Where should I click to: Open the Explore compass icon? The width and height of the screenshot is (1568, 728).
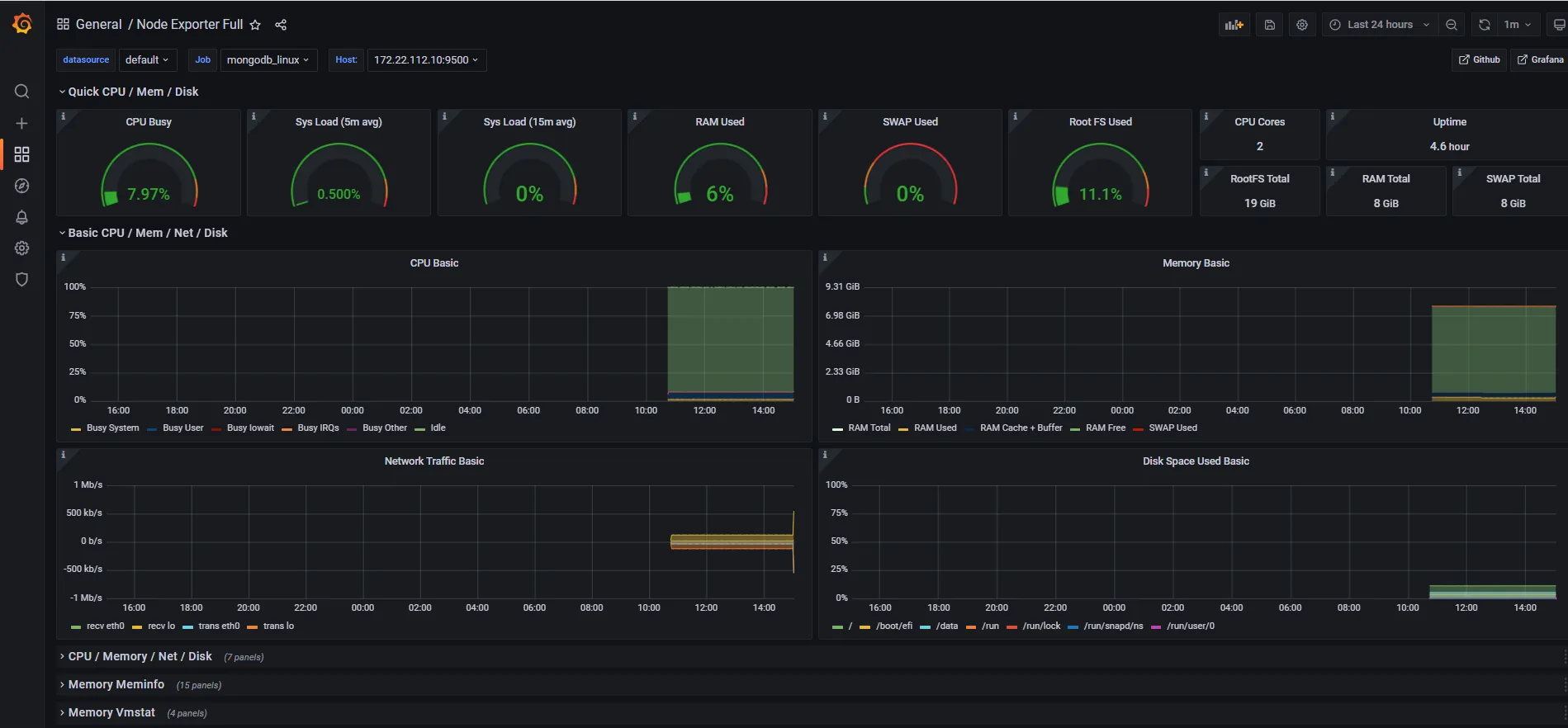[22, 186]
